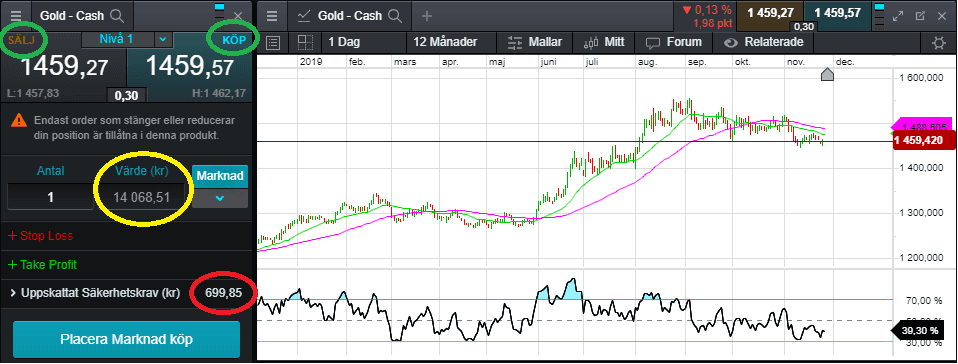
Task: Click the gray house marker above the chart
Action: click(827, 75)
